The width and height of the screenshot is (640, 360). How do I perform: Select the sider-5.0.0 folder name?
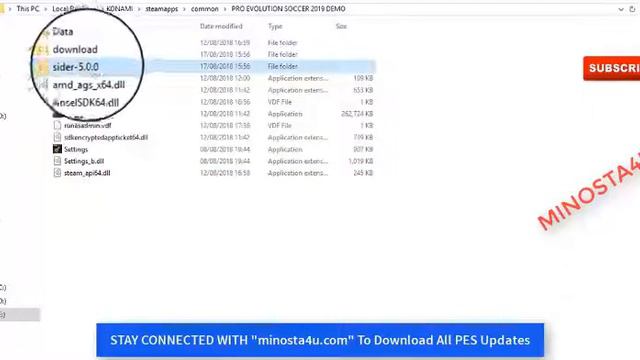[76, 67]
